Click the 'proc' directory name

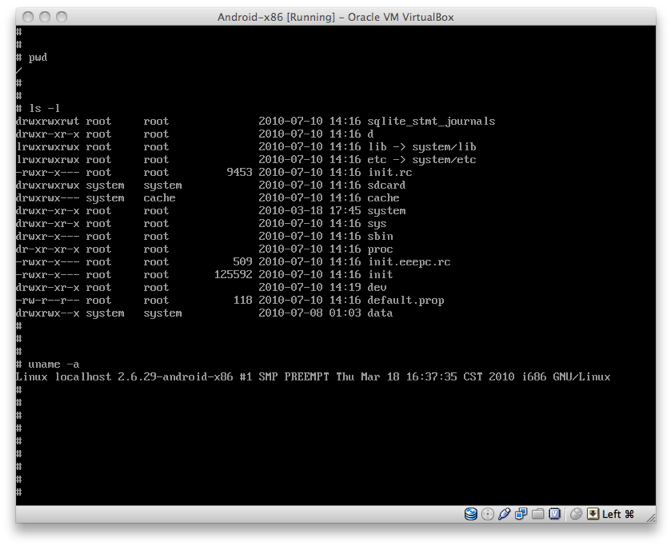(x=380, y=249)
